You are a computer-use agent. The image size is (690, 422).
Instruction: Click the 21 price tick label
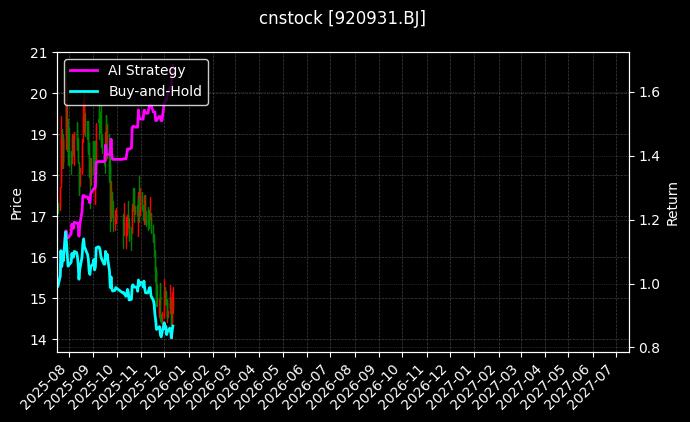coord(39,53)
